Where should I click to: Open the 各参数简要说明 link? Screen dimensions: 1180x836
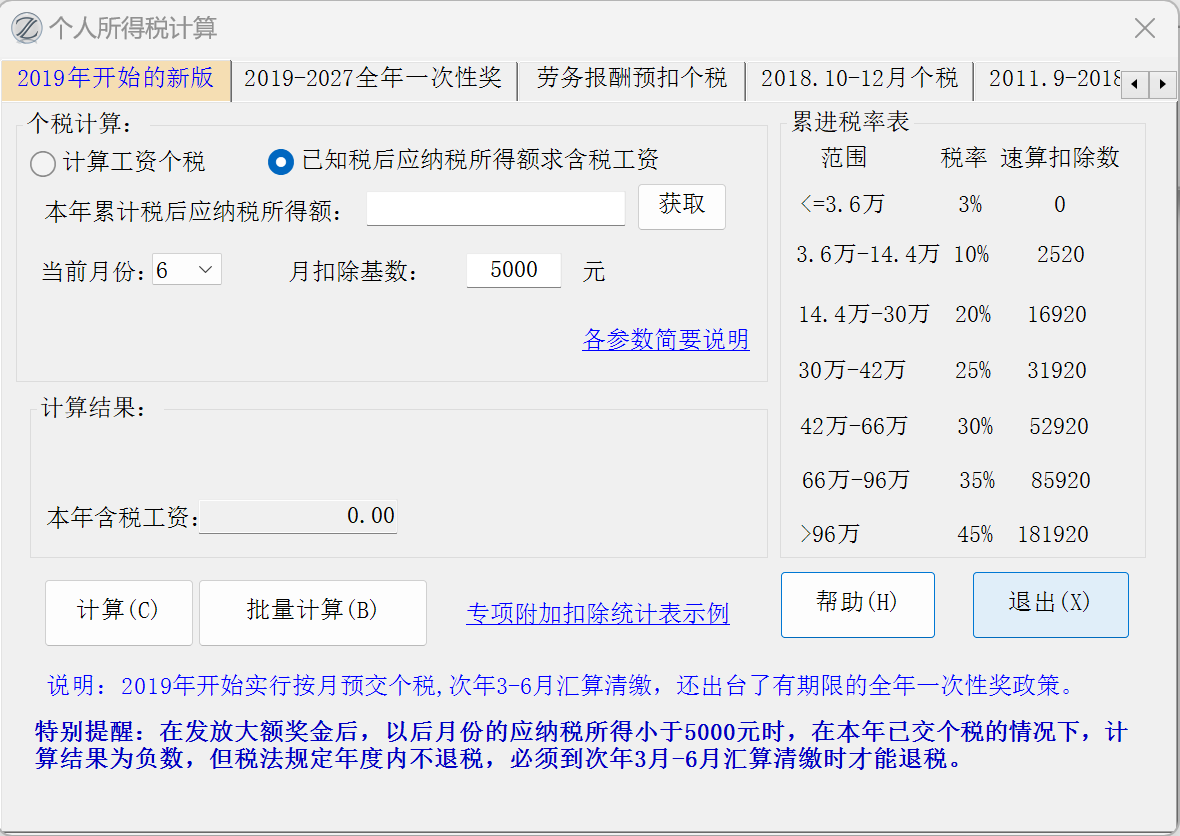click(665, 340)
